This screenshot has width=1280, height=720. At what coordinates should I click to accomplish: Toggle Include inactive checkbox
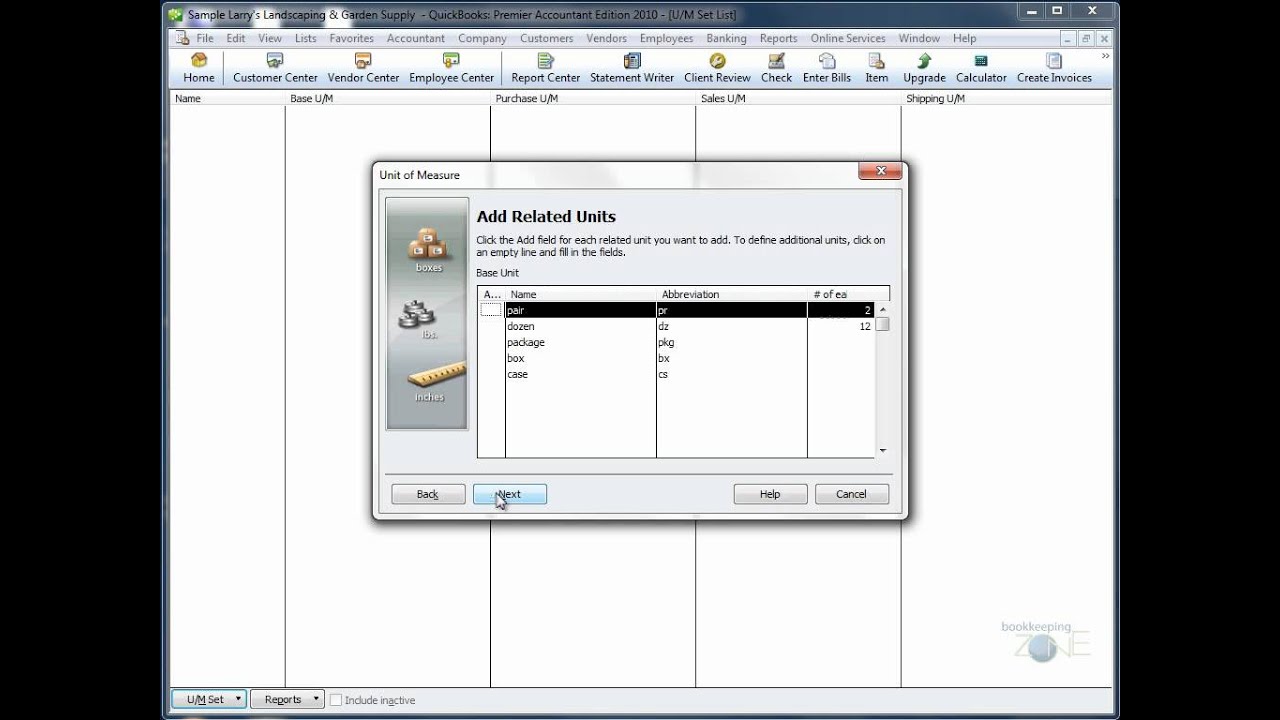pos(336,700)
